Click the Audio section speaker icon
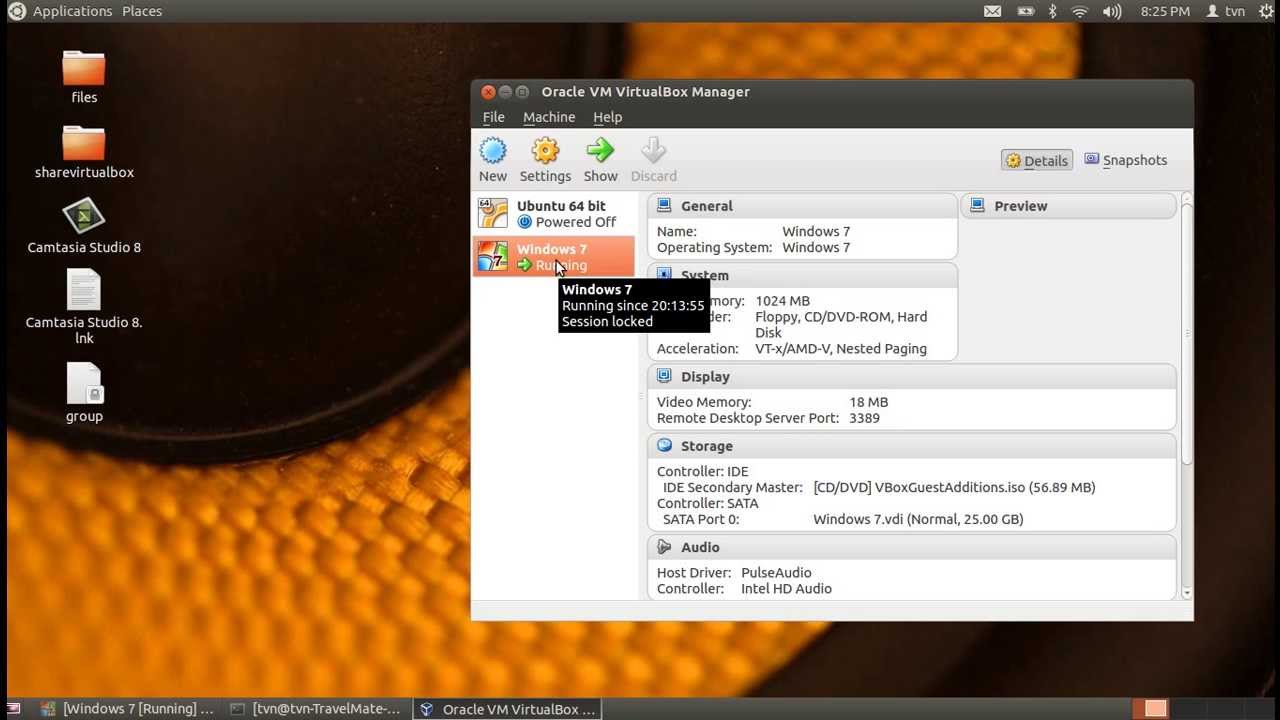1280x720 pixels. (x=664, y=547)
